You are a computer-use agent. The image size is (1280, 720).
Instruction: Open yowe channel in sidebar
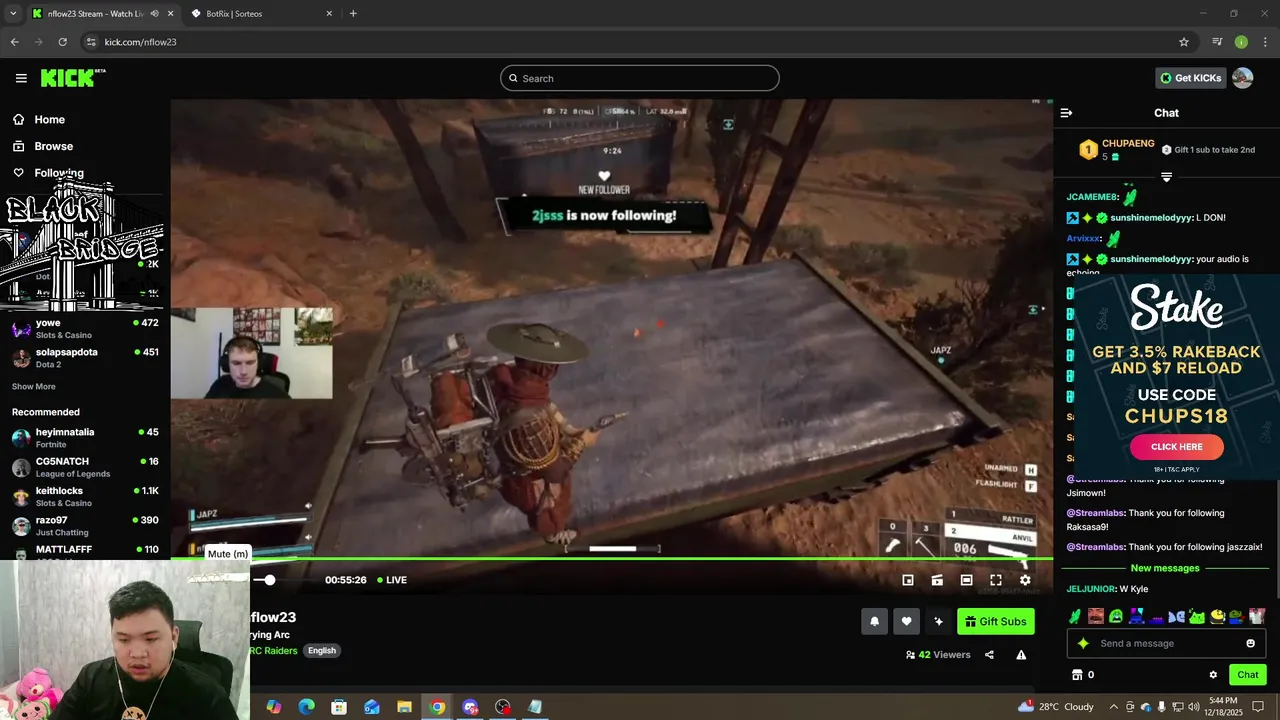85,329
